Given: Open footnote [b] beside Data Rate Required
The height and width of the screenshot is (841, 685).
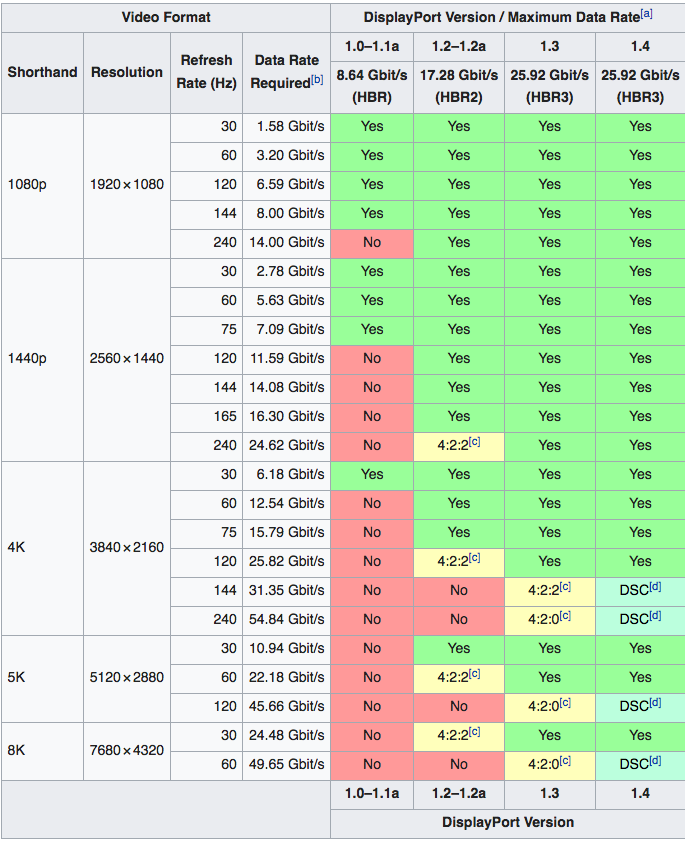Looking at the screenshot, I should pyautogui.click(x=317, y=79).
